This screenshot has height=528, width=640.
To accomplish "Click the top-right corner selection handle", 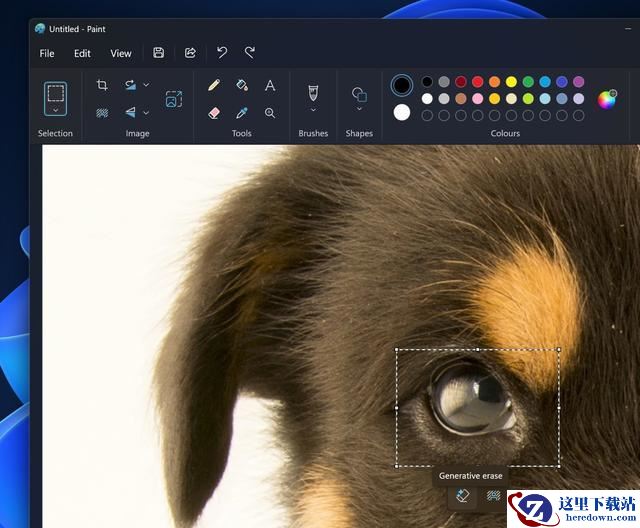I will (x=559, y=349).
